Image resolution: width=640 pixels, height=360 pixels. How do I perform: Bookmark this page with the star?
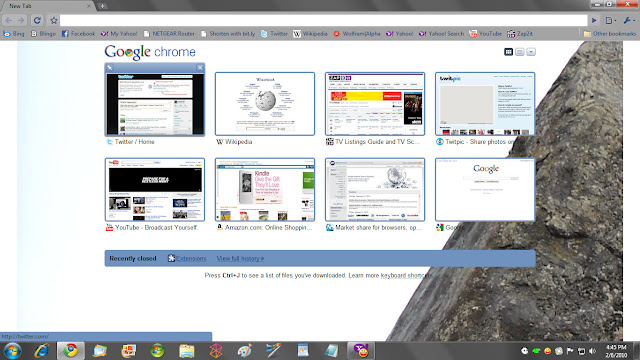coord(53,20)
